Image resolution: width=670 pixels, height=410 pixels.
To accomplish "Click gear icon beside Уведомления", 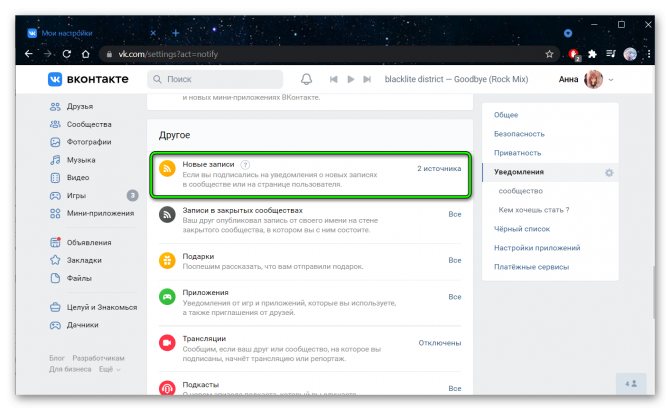I will 609,173.
